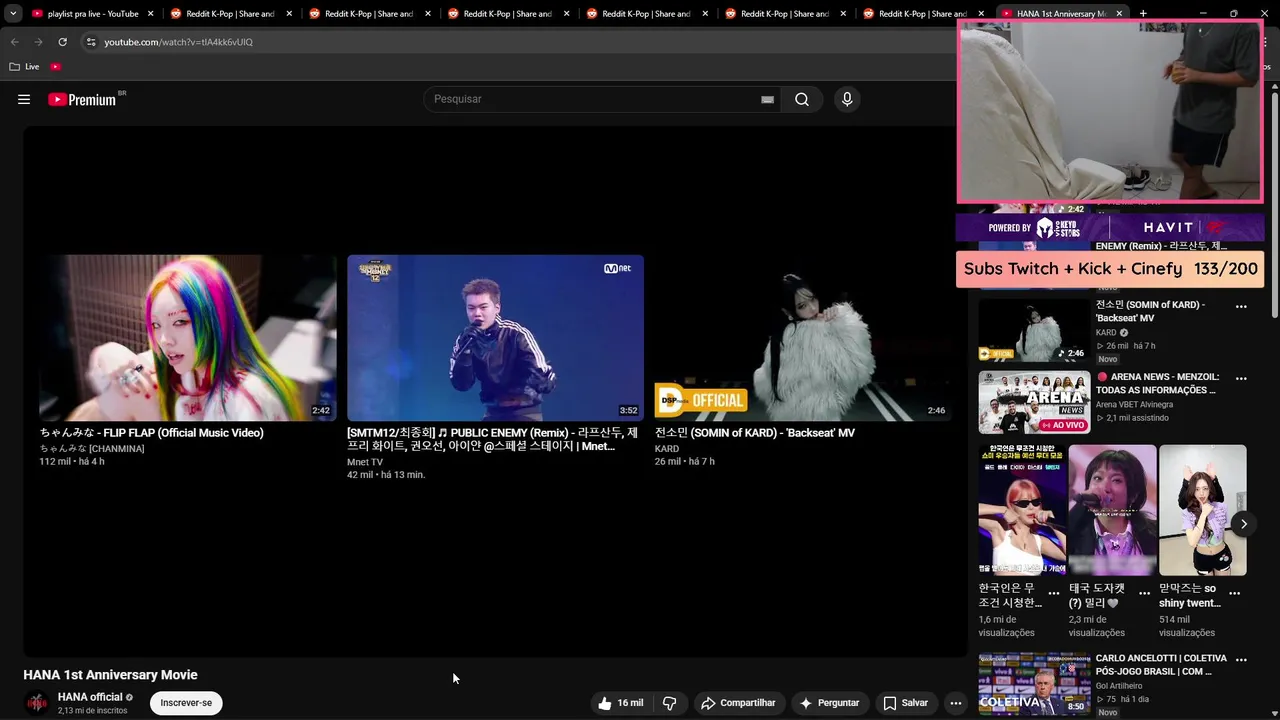Reload the page with browser refresh icon
This screenshot has width=1280, height=720.
point(62,42)
